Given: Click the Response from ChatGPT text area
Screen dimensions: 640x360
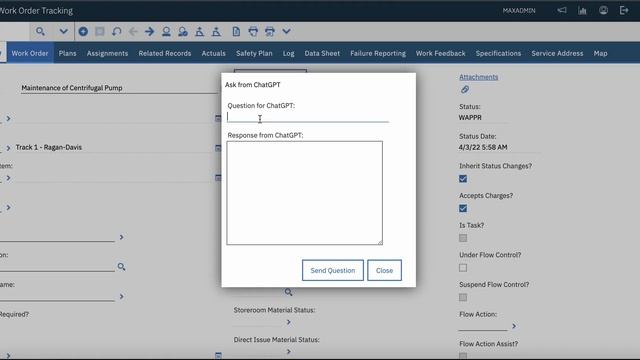Looking at the screenshot, I should click(x=304, y=193).
